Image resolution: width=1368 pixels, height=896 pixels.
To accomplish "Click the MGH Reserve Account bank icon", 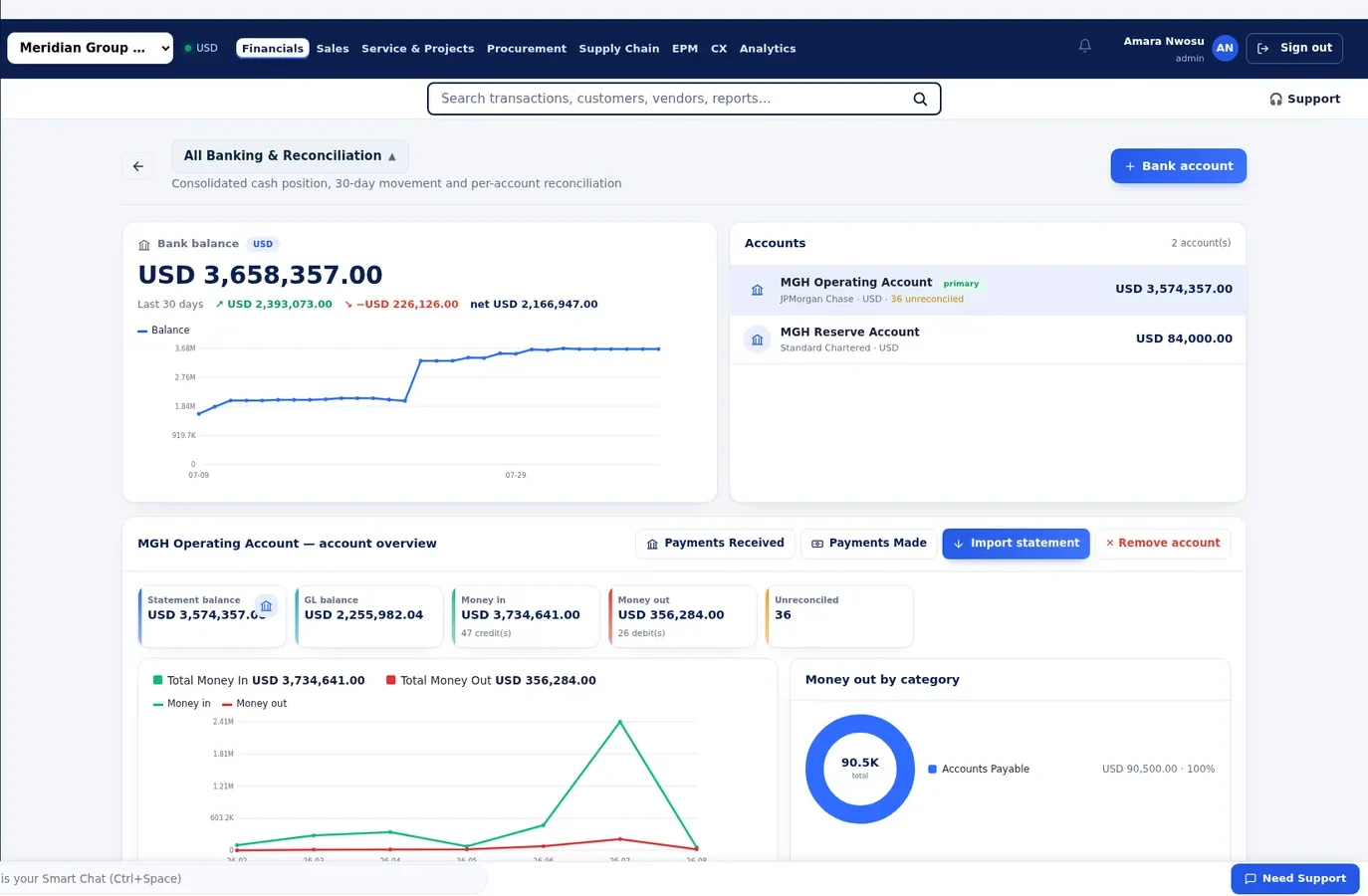I will pos(757,339).
